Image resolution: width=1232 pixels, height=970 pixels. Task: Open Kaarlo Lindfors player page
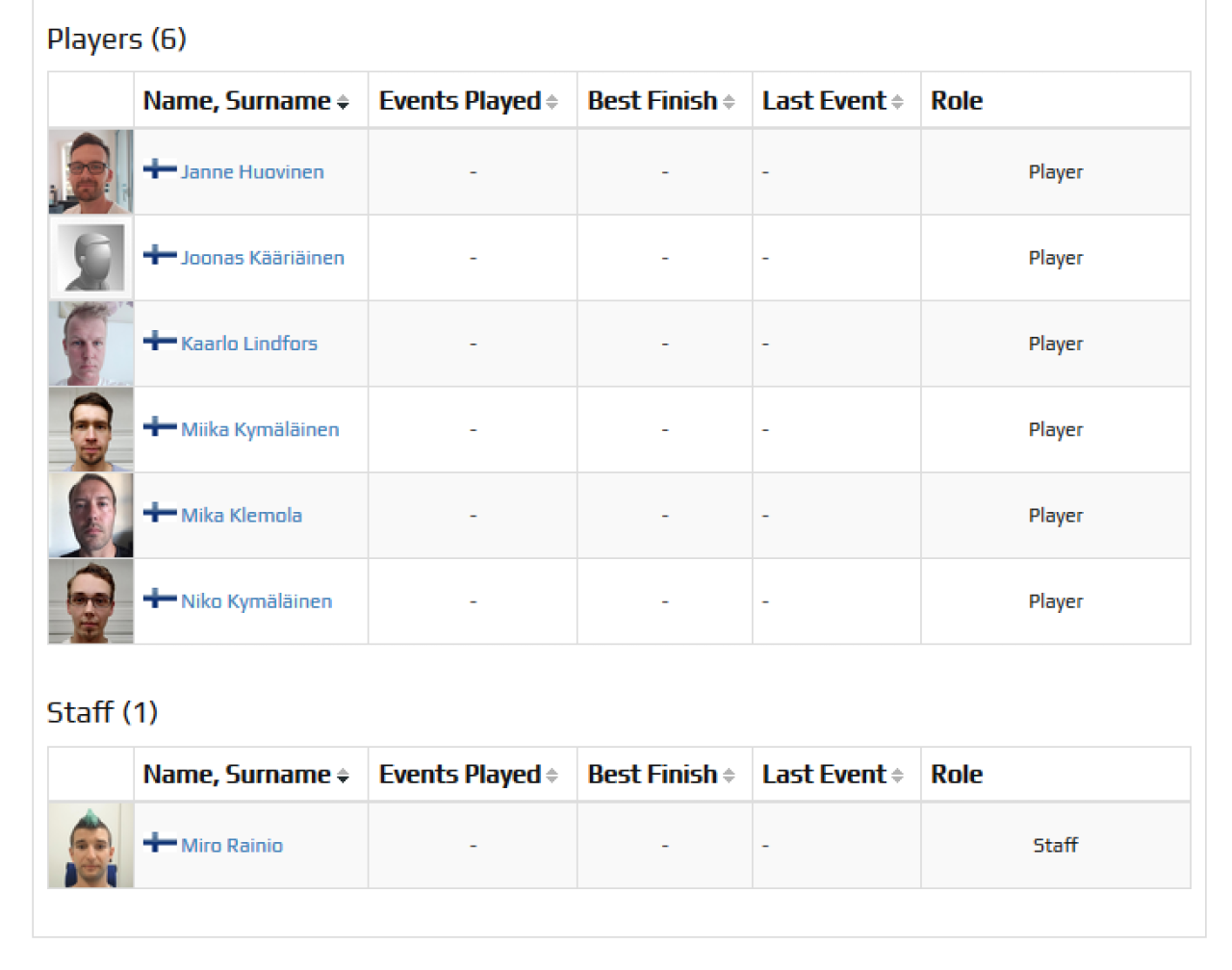point(249,344)
